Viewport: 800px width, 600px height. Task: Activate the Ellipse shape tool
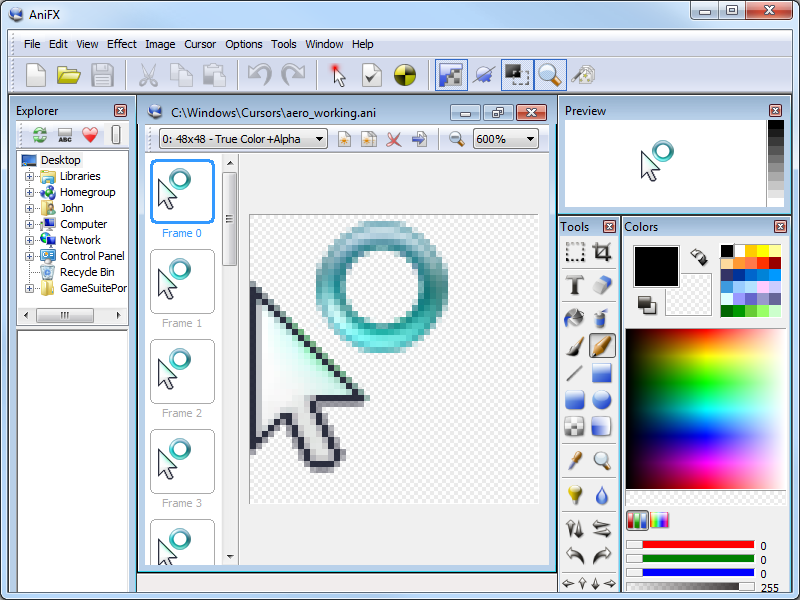click(601, 400)
